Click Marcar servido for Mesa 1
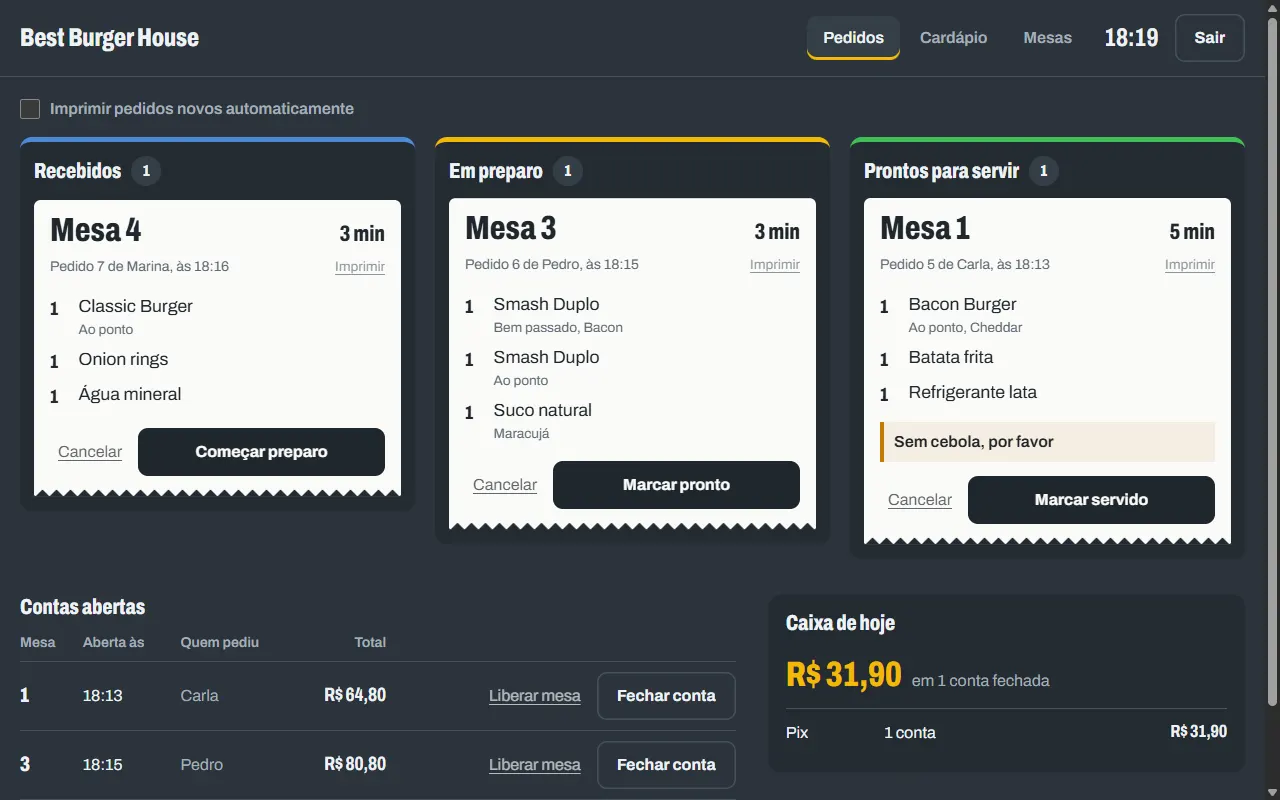Screen dimensions: 1280x800 (1091, 500)
